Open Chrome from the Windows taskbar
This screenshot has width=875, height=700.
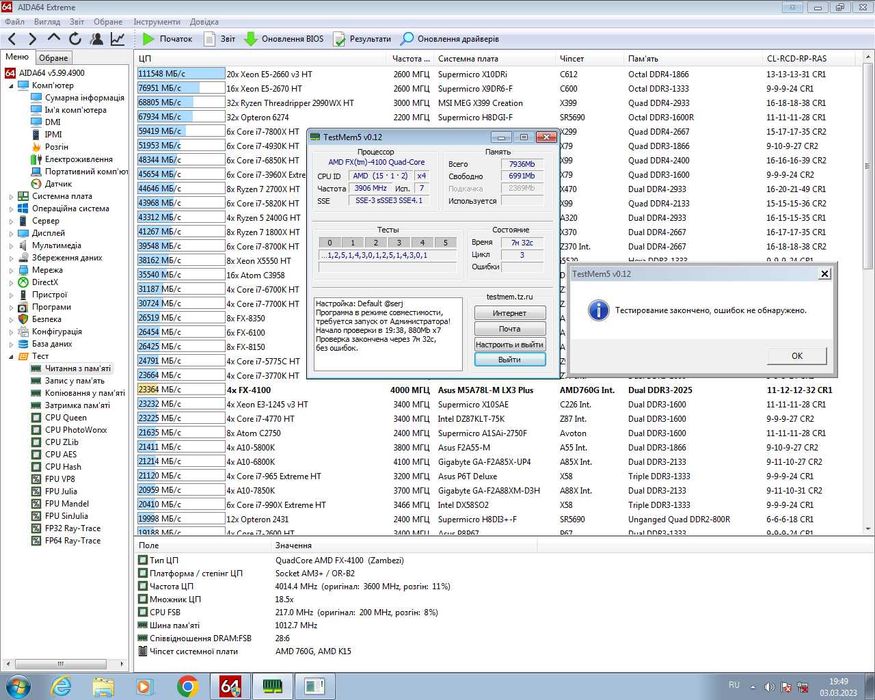[186, 686]
